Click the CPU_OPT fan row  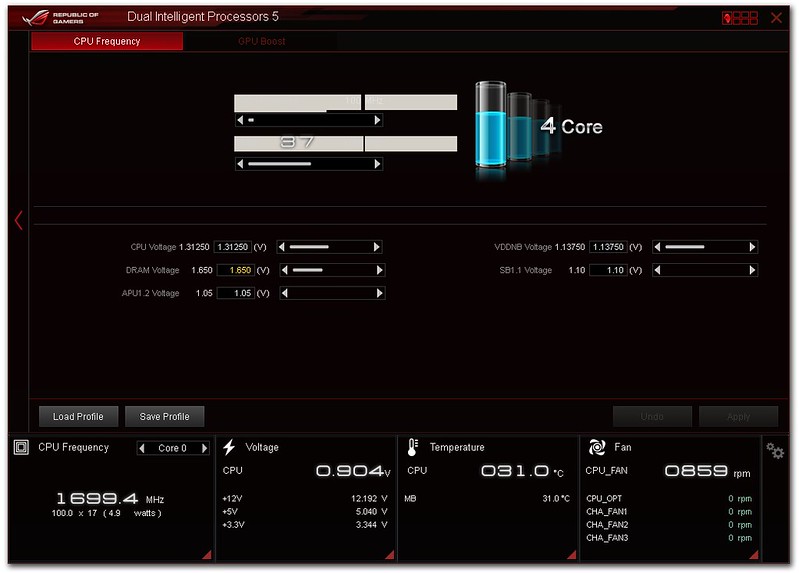669,499
